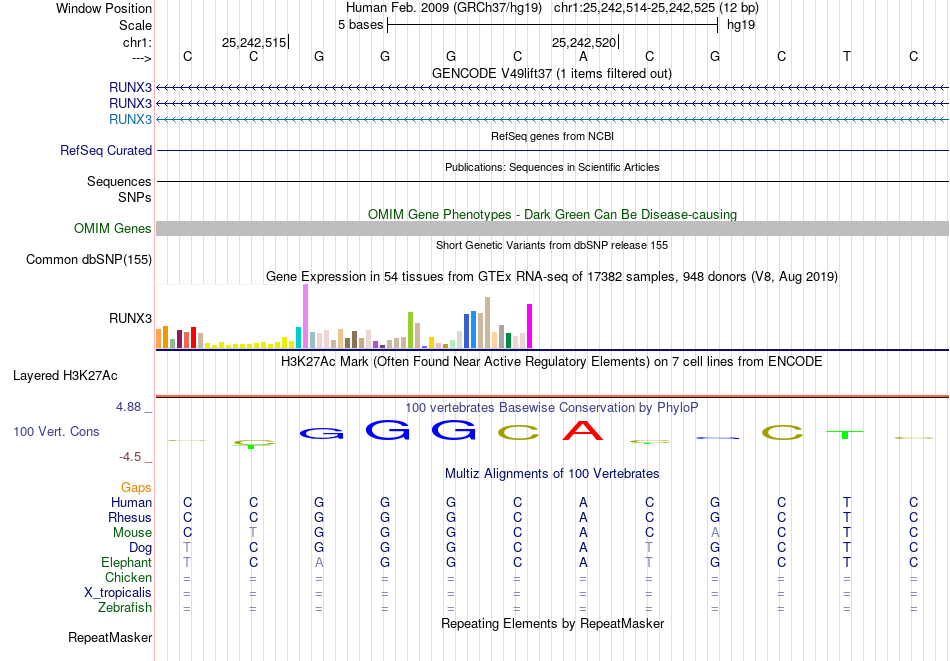
Task: Select the X_tropicalis alignment row label
Action: click(x=118, y=593)
